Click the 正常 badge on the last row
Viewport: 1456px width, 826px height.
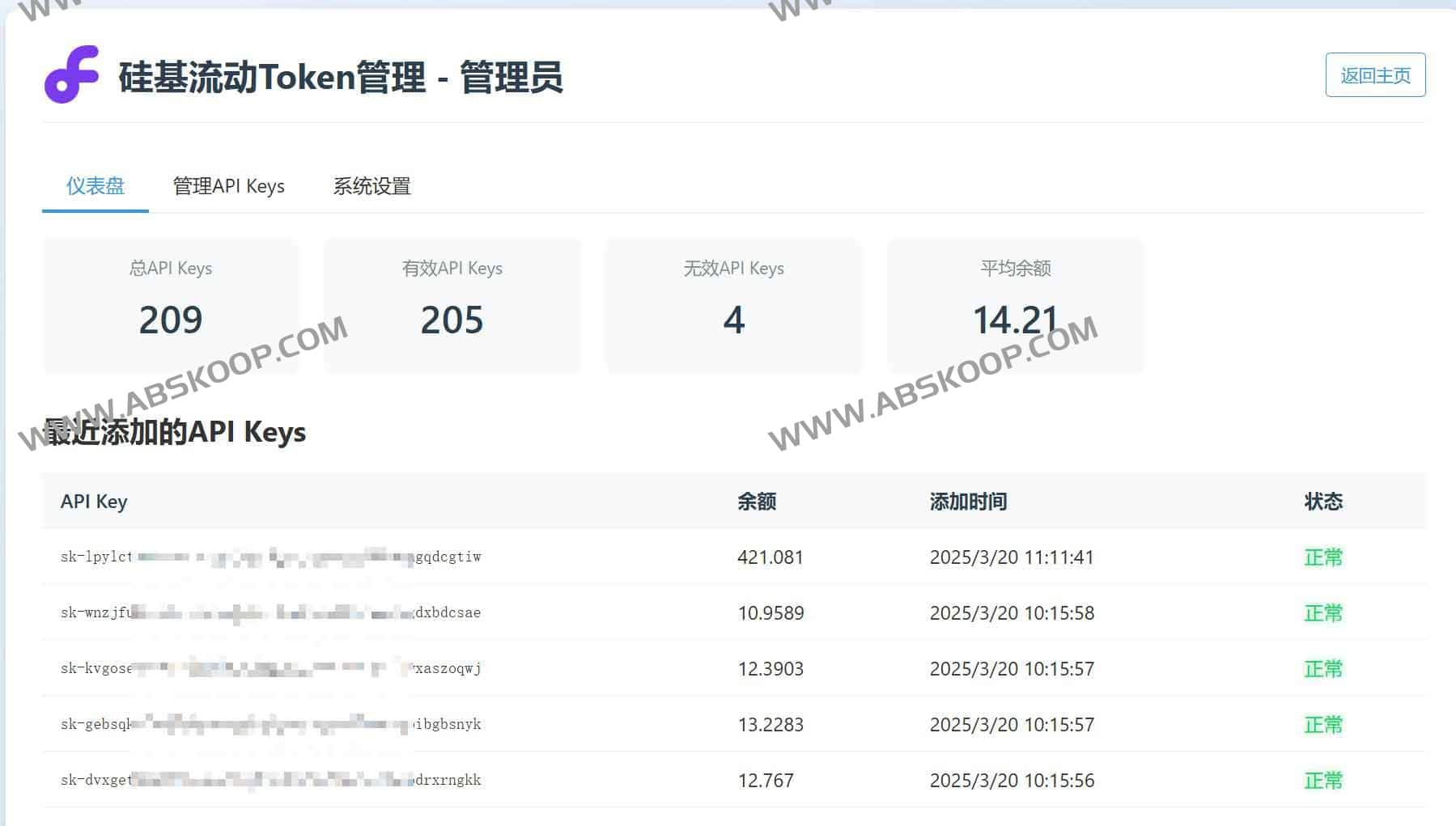1323,780
